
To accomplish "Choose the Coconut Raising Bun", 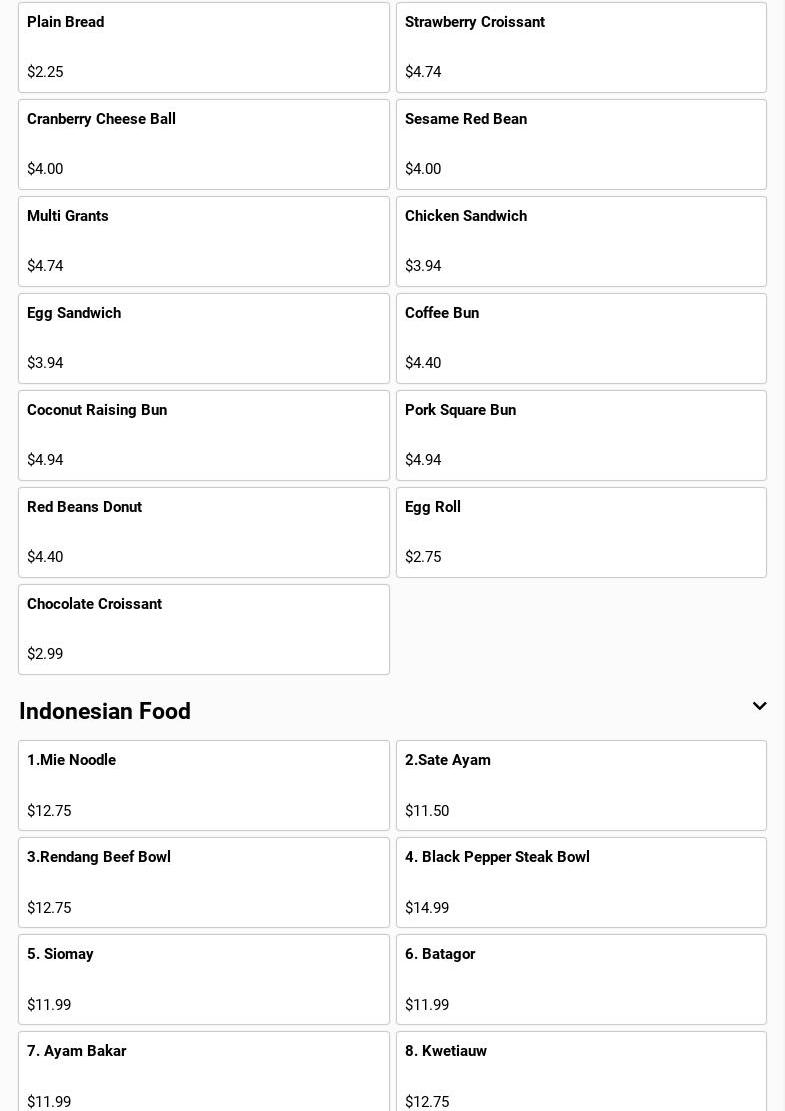I will 203,435.
